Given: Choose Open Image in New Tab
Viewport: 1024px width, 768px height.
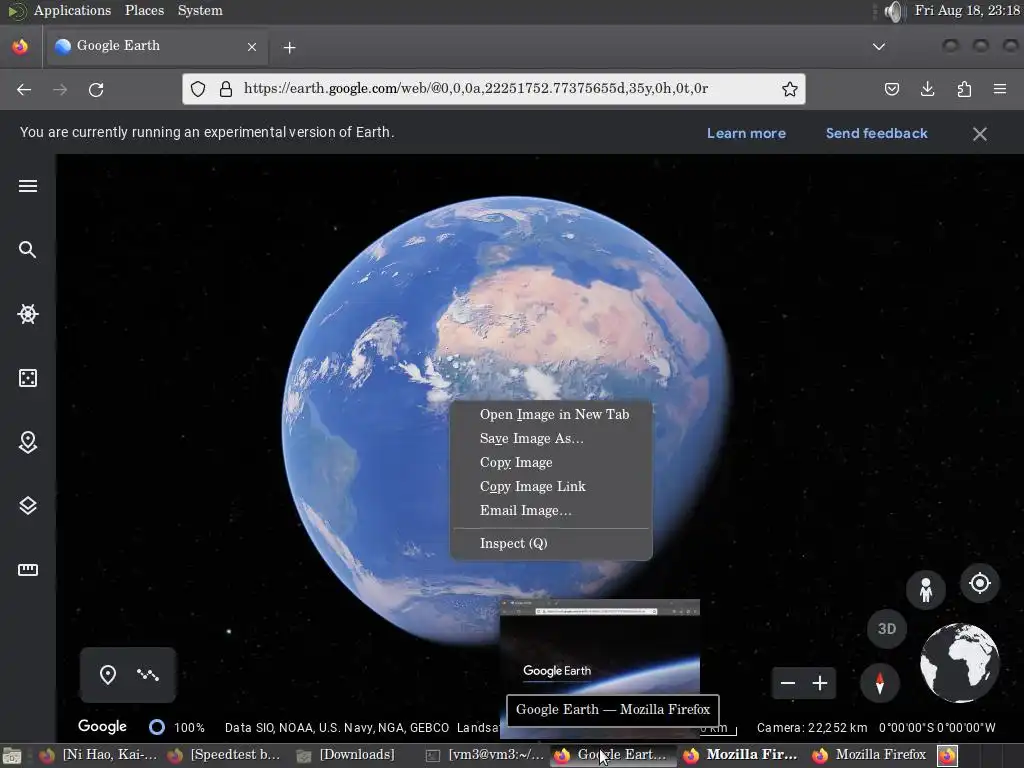Looking at the screenshot, I should [x=551, y=415].
